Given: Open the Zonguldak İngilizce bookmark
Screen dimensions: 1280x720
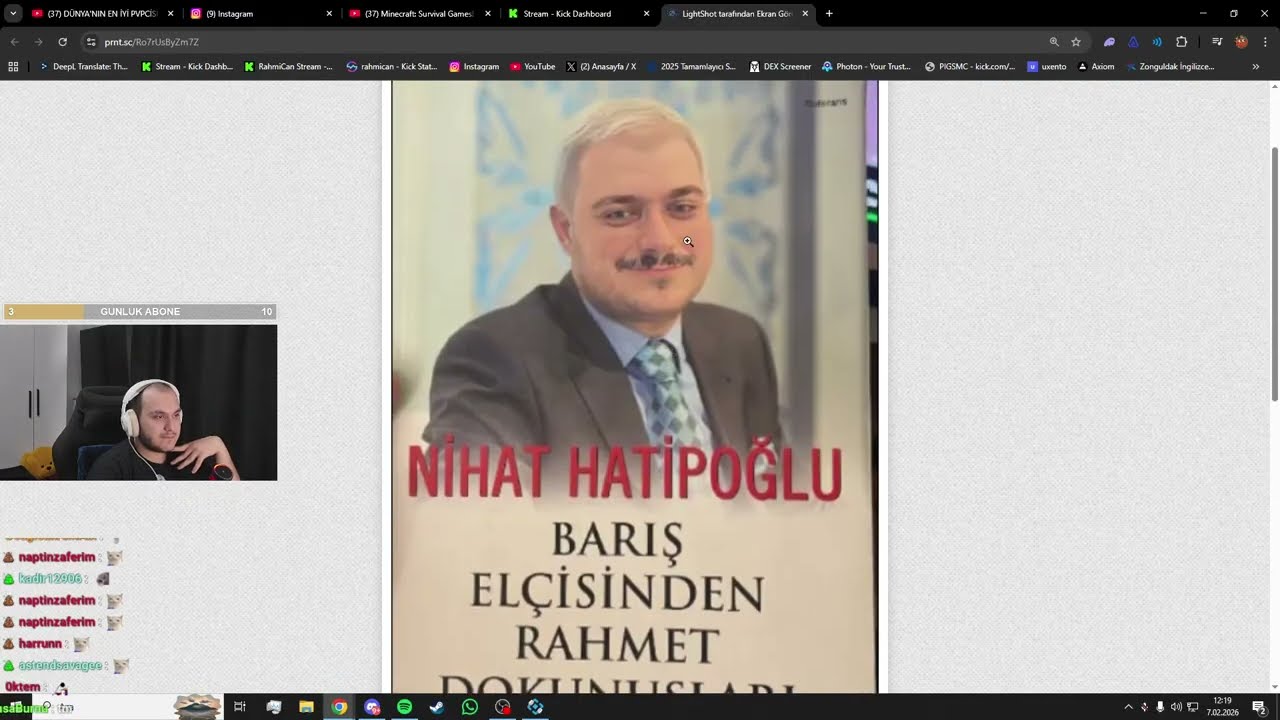Looking at the screenshot, I should (1170, 67).
